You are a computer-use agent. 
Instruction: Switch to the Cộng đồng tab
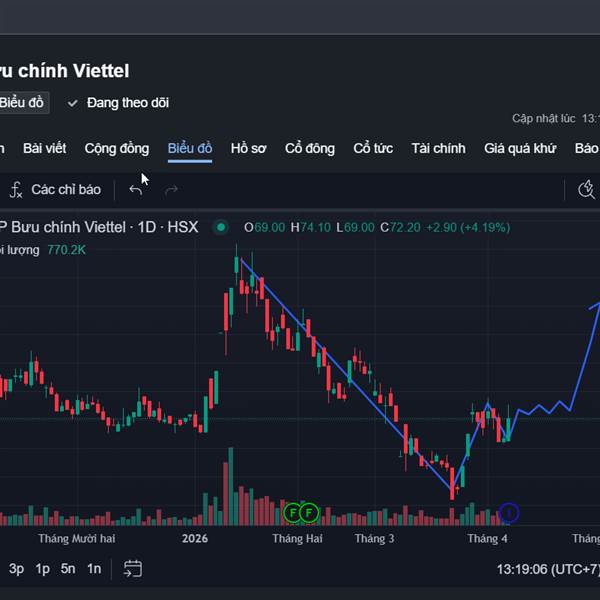pos(117,148)
